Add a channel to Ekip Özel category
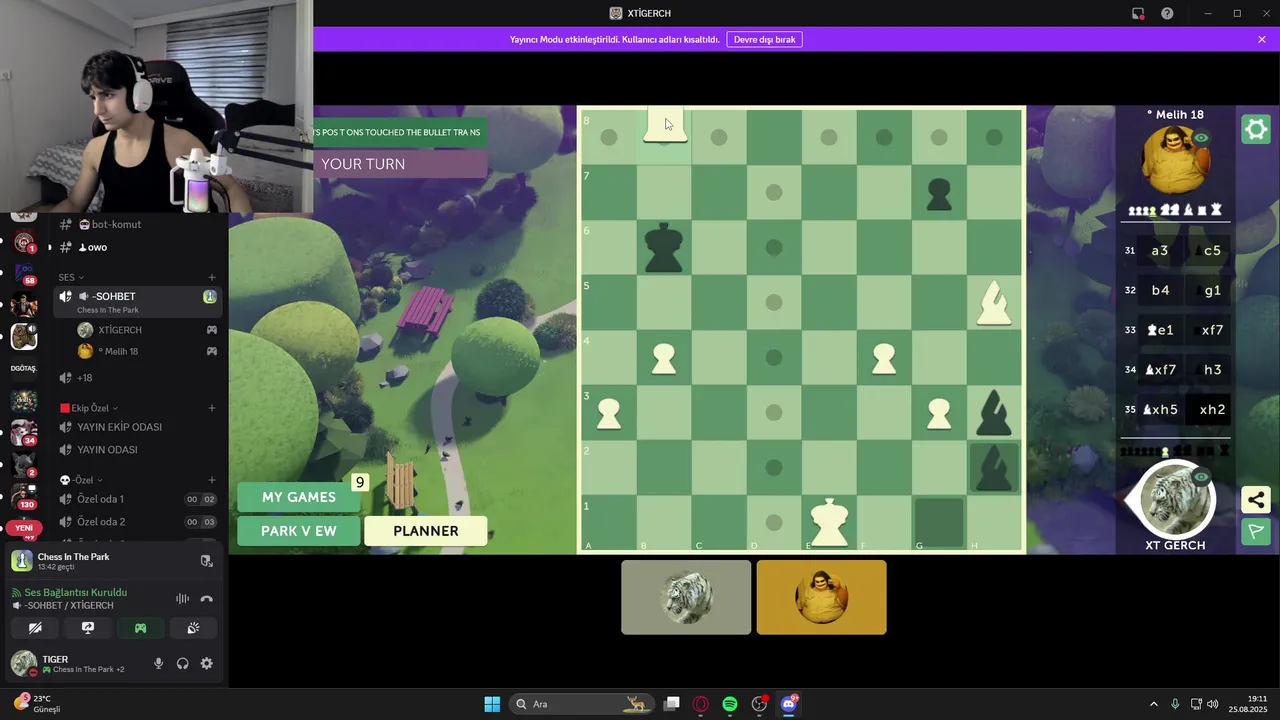Image resolution: width=1280 pixels, height=720 pixels. 212,408
